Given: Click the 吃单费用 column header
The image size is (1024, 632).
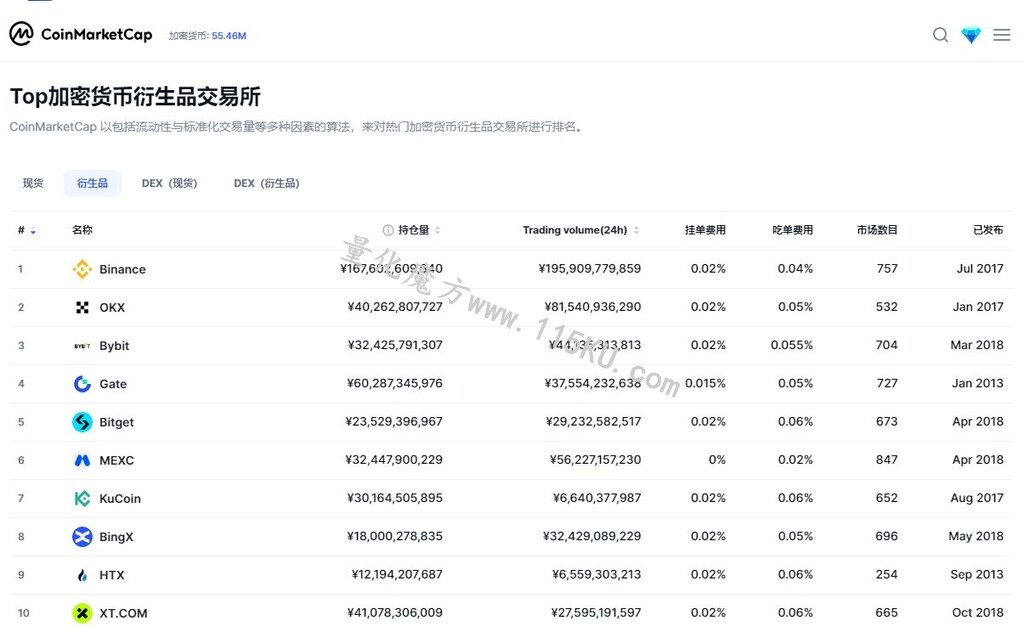Looking at the screenshot, I should pos(792,230).
